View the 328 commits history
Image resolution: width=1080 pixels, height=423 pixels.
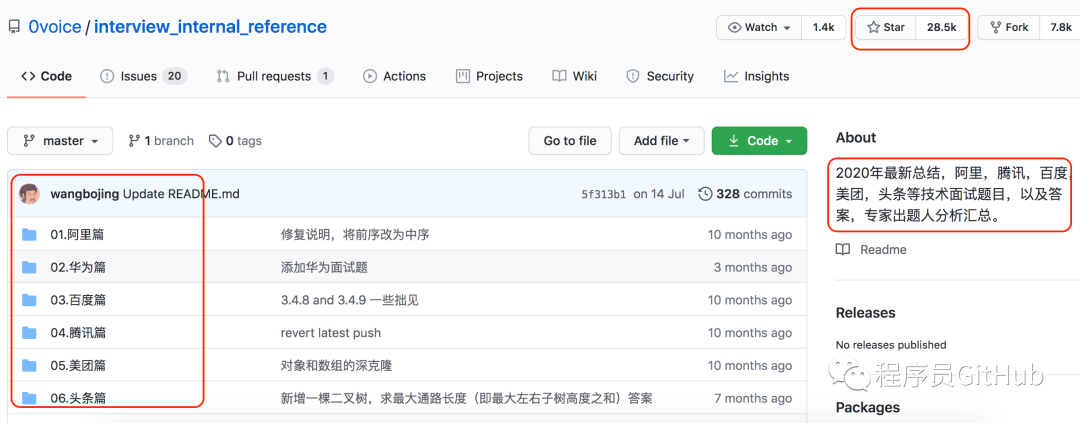(x=745, y=194)
